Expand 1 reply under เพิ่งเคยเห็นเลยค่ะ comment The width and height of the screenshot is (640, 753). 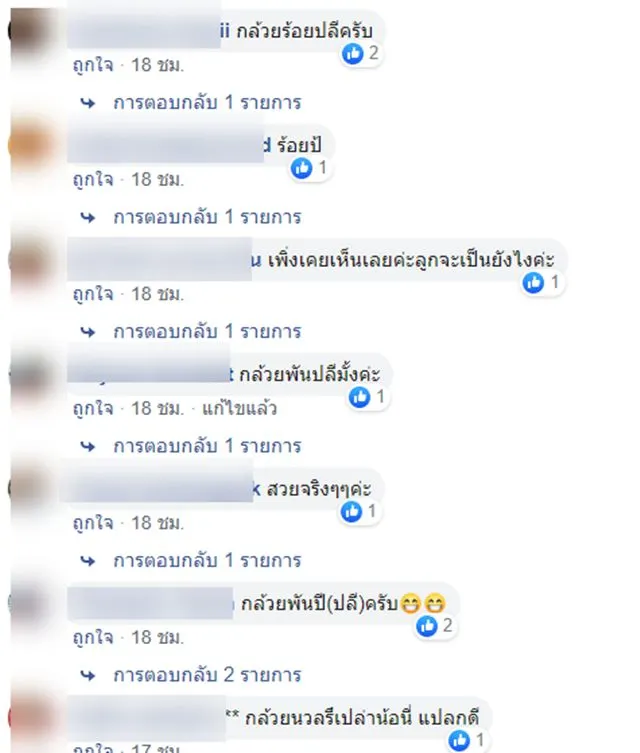coord(207,332)
